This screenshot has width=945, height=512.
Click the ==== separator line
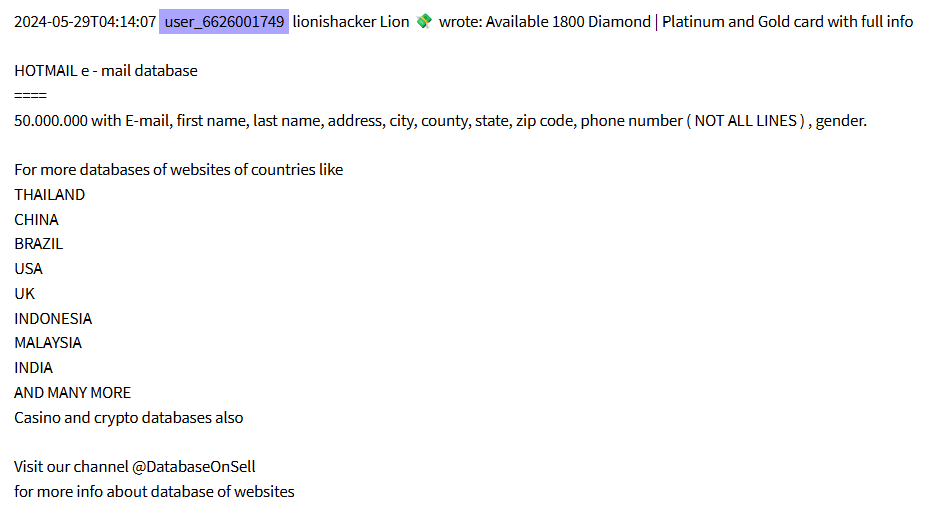[30, 95]
